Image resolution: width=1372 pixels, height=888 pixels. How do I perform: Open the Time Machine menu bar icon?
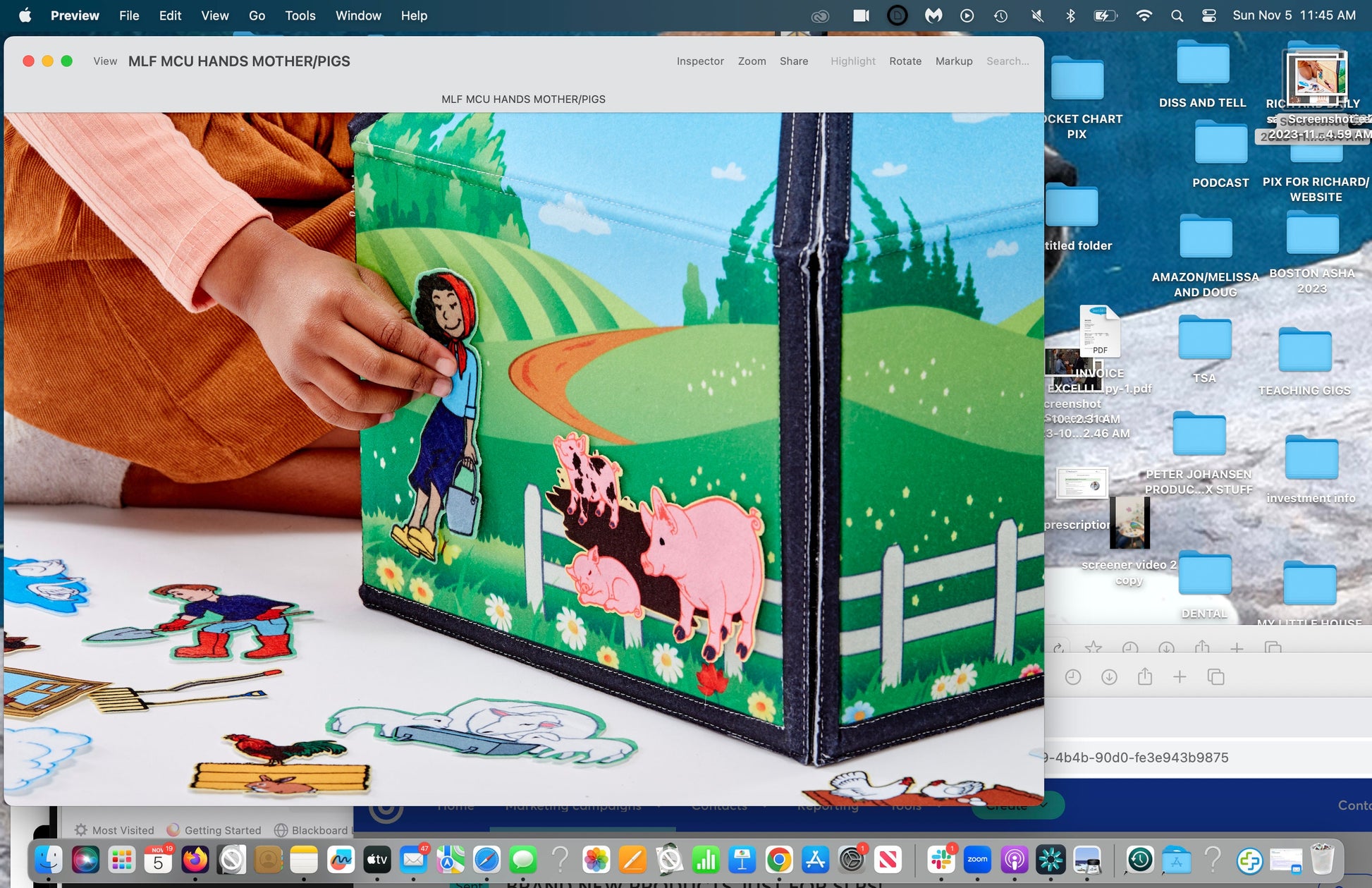(x=1000, y=16)
